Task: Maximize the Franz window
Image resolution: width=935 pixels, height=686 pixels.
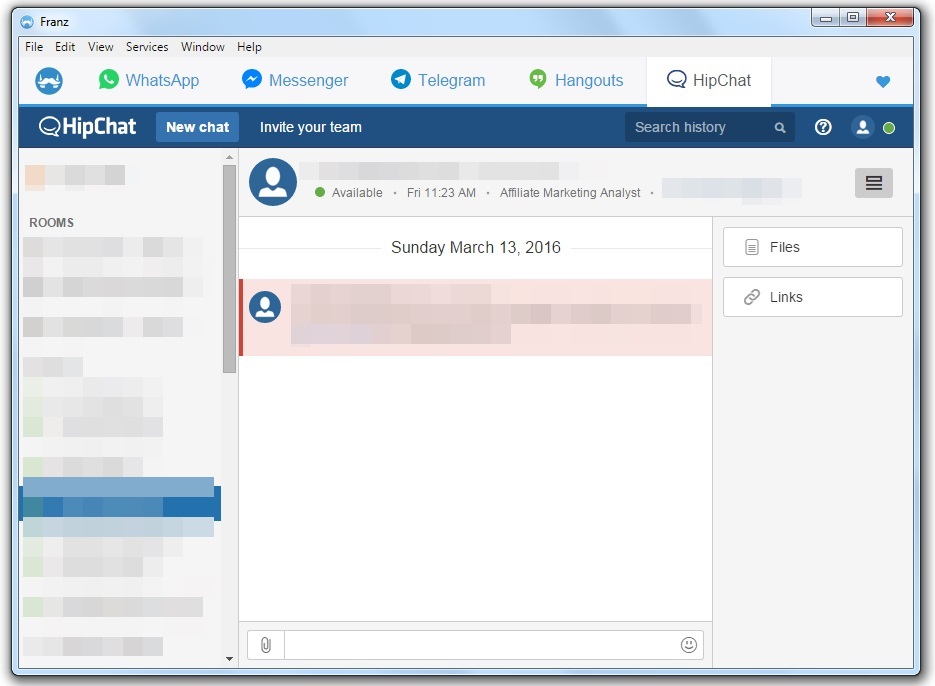Action: pyautogui.click(x=853, y=18)
